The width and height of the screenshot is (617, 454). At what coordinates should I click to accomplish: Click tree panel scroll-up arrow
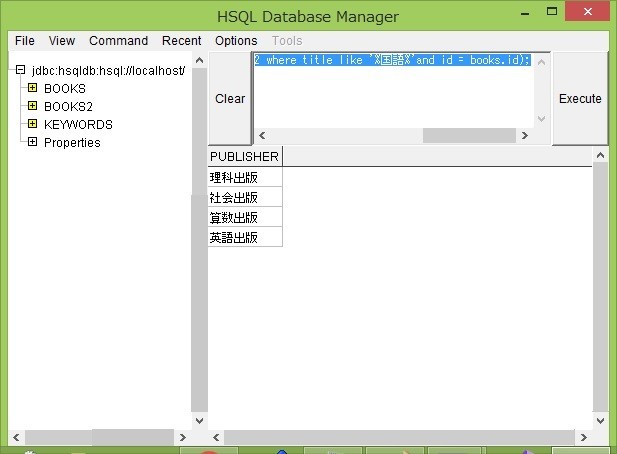click(x=200, y=60)
